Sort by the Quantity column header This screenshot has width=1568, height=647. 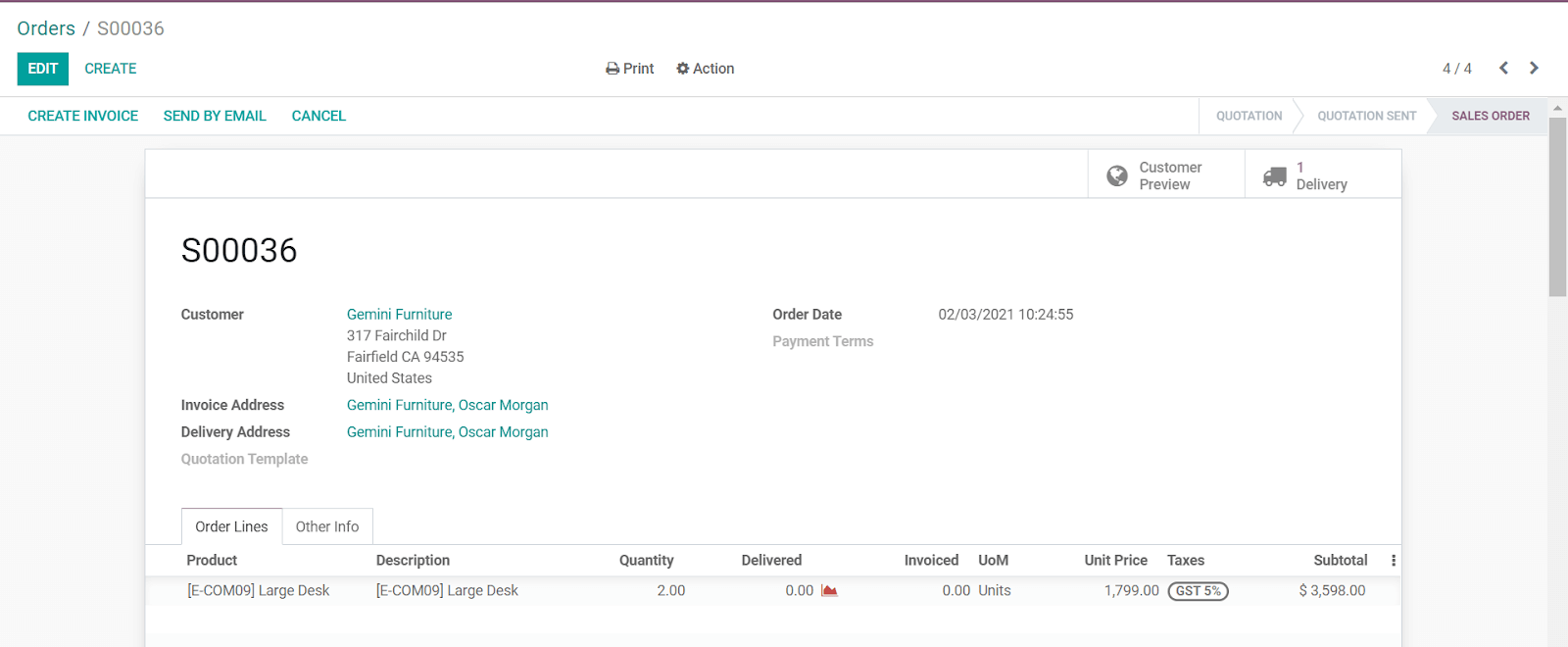pyautogui.click(x=646, y=561)
